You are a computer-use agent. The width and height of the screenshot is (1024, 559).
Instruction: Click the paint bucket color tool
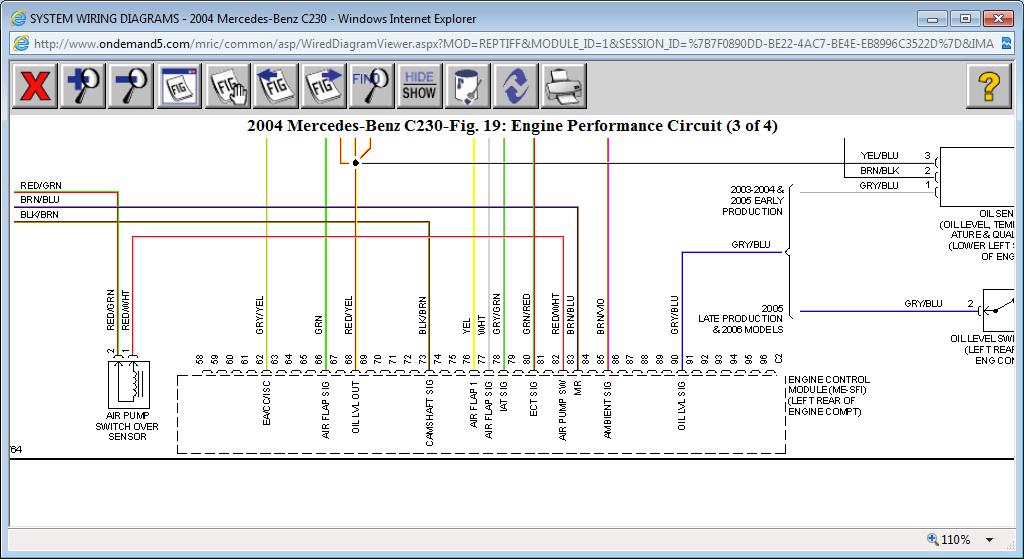[467, 86]
